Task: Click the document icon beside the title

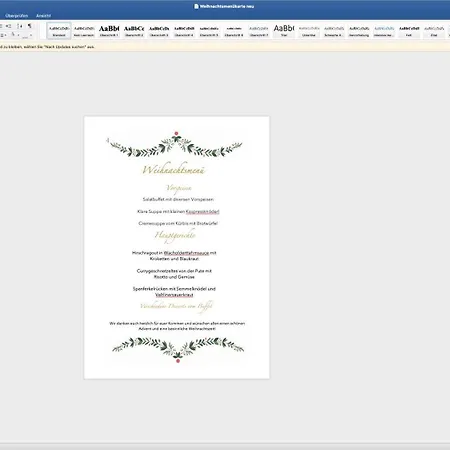Action: (196, 6)
